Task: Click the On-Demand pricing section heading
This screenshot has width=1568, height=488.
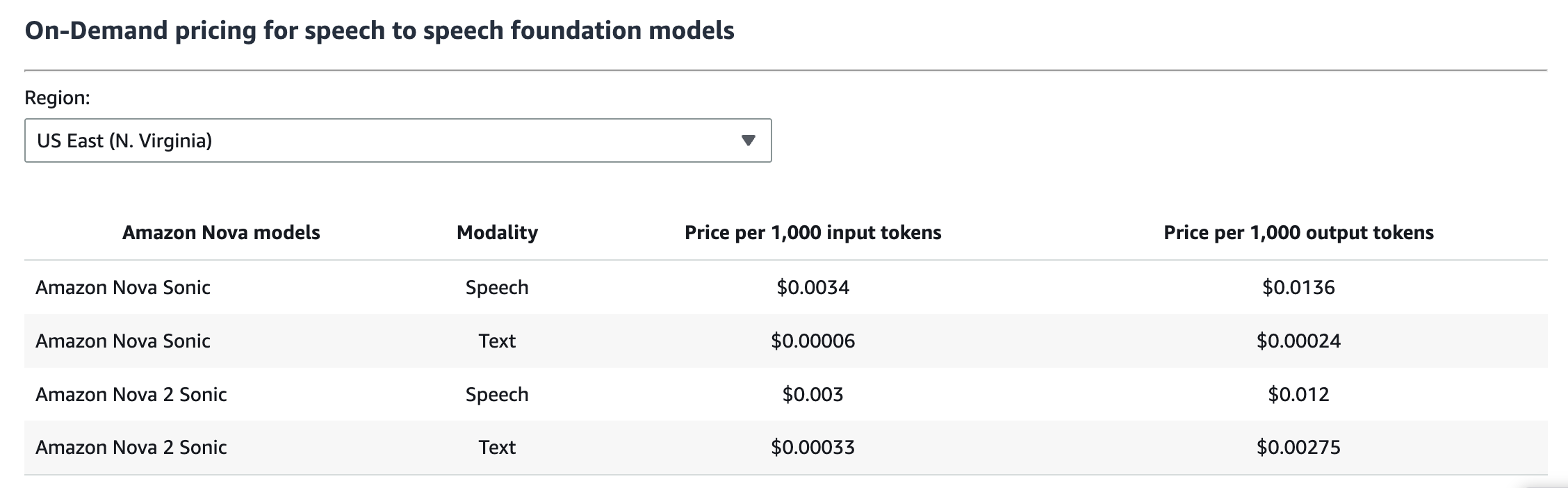Action: tap(379, 31)
